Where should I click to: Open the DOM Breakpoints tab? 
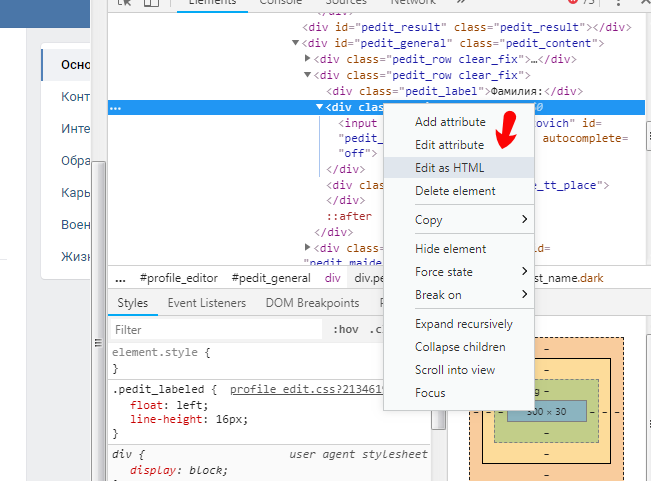312,303
